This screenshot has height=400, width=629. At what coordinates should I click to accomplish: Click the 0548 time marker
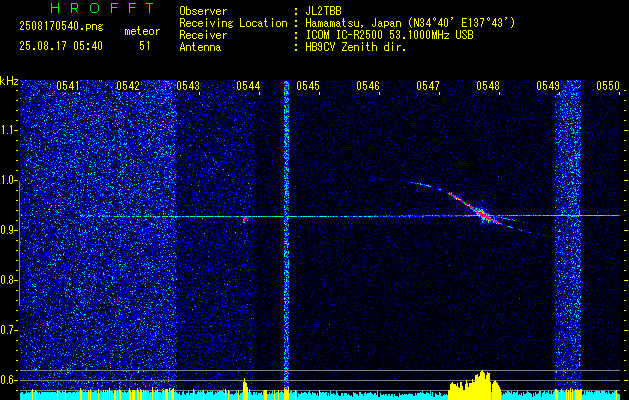(x=488, y=85)
